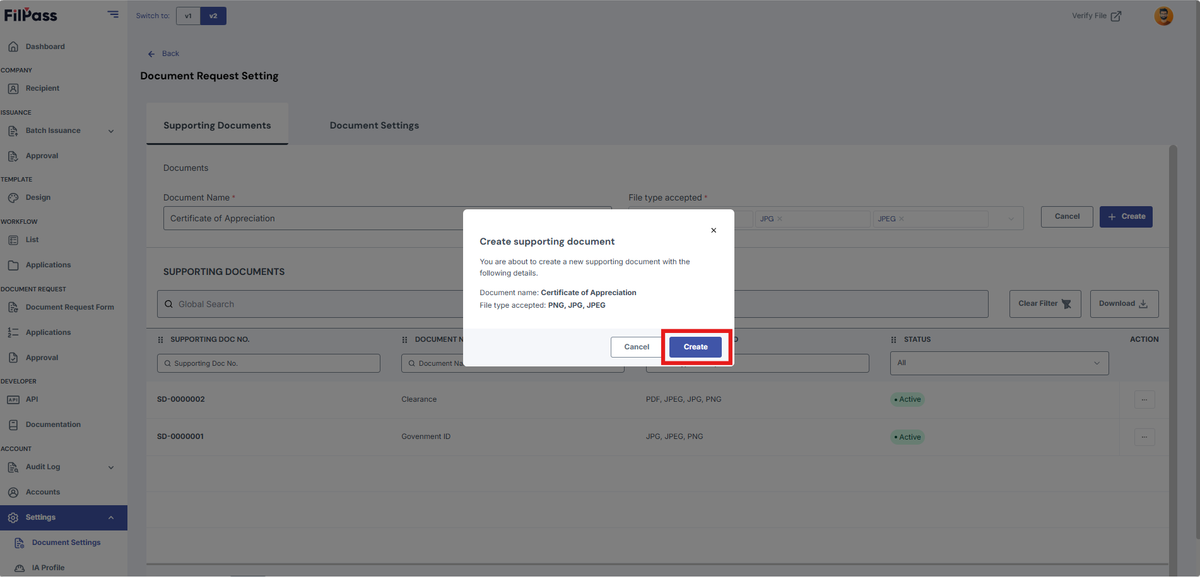This screenshot has width=1200, height=577.
Task: Click the Global Search field
Action: [x=572, y=304]
